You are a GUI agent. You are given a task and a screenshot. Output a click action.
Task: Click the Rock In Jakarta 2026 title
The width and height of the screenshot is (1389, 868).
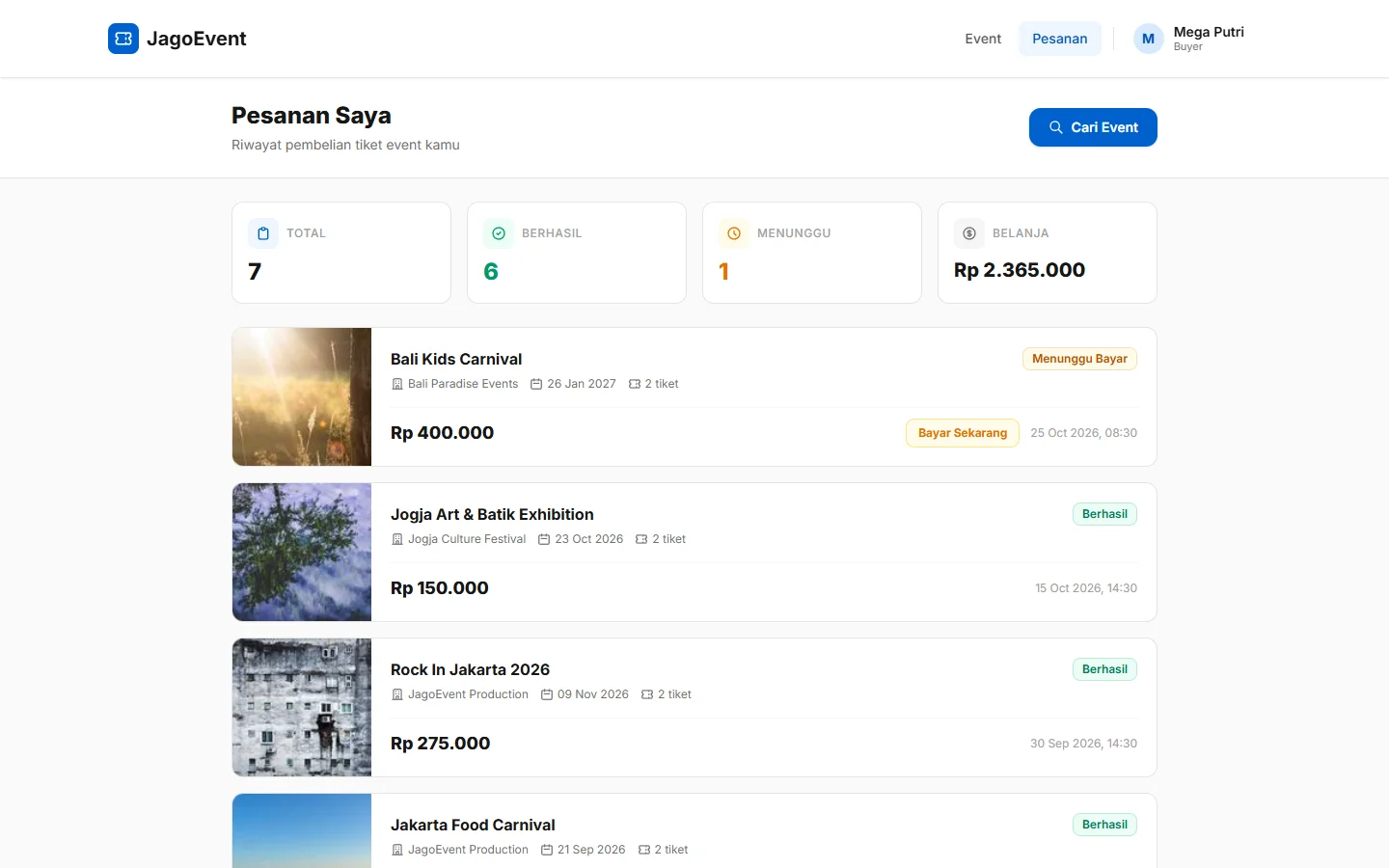[x=470, y=669]
